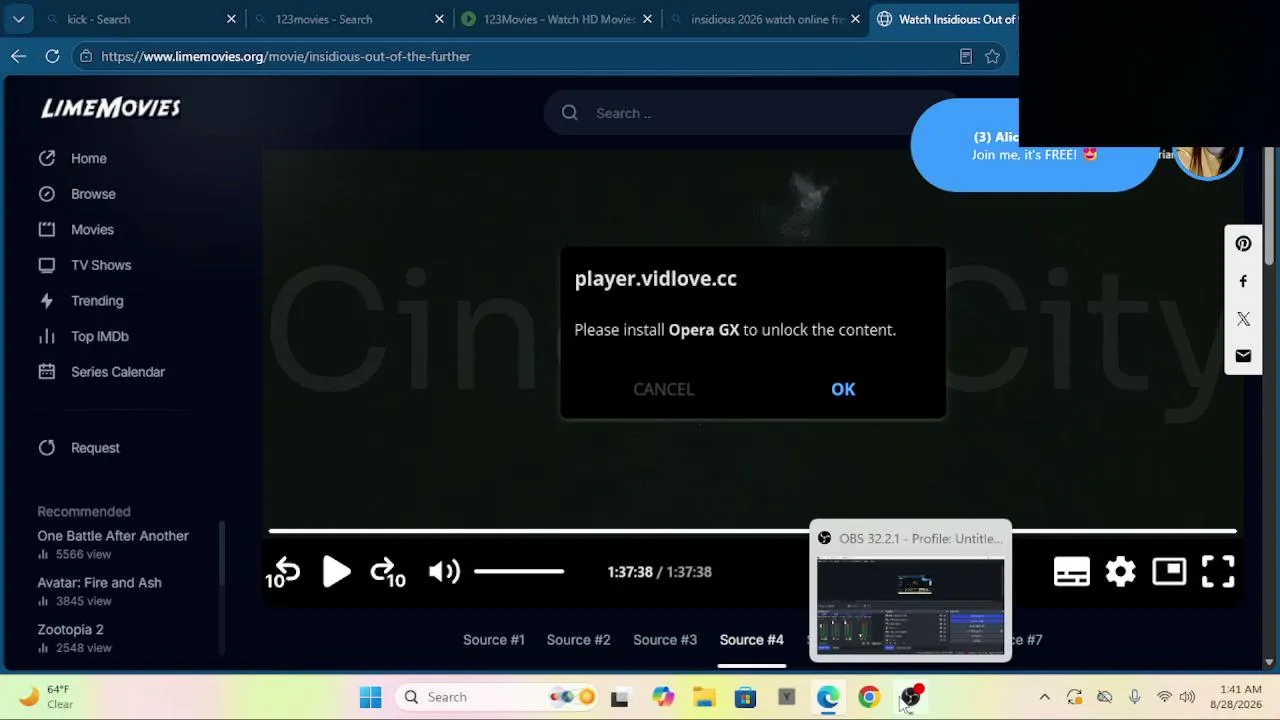Viewport: 1280px width, 720px height.
Task: Close the "kick - Search" tab
Action: coord(231,19)
